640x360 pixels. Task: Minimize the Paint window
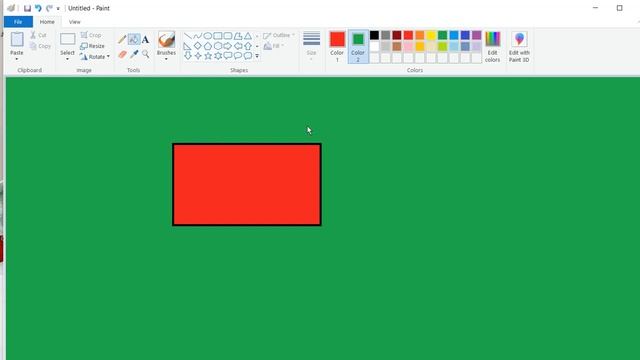[596, 8]
